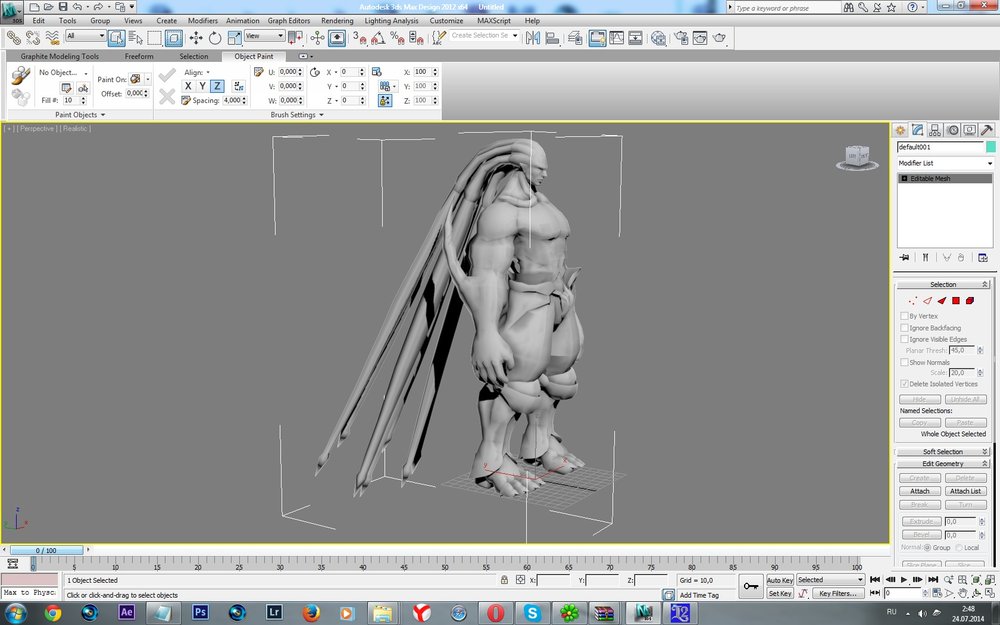Open the Hierarchy command panel tab
The height and width of the screenshot is (625, 1000).
pos(934,130)
